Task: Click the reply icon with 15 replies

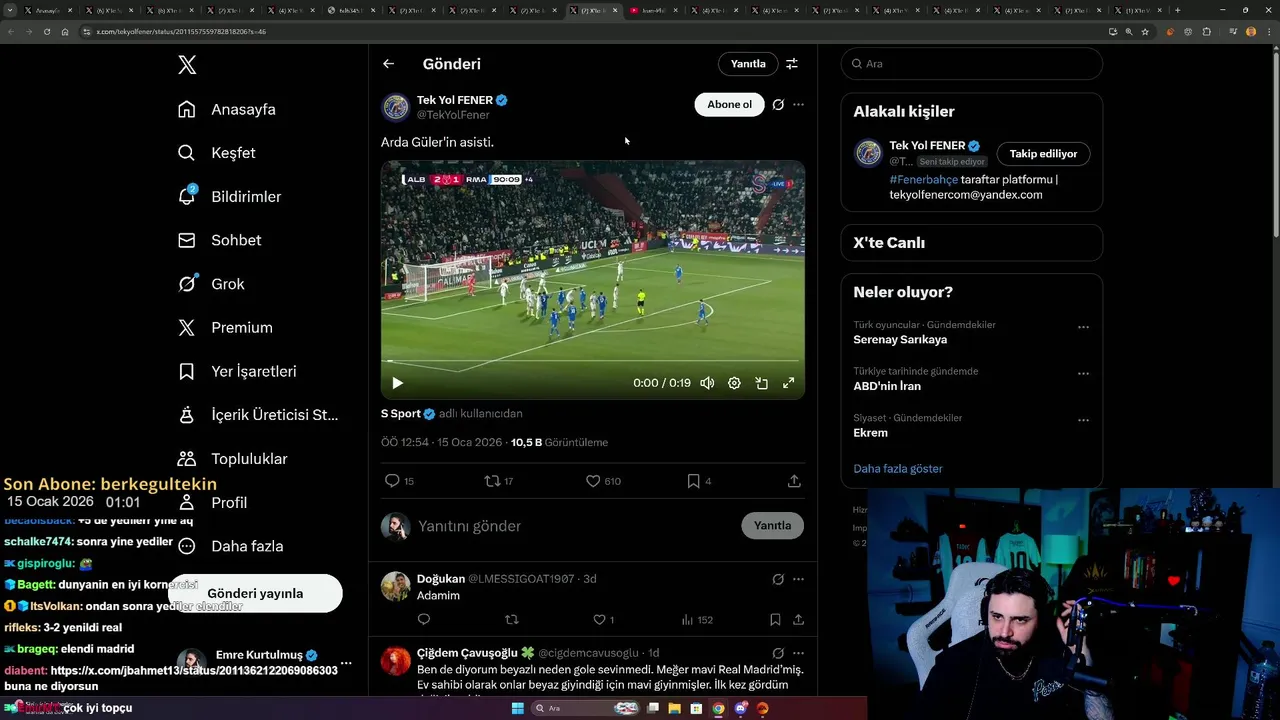Action: click(x=392, y=481)
